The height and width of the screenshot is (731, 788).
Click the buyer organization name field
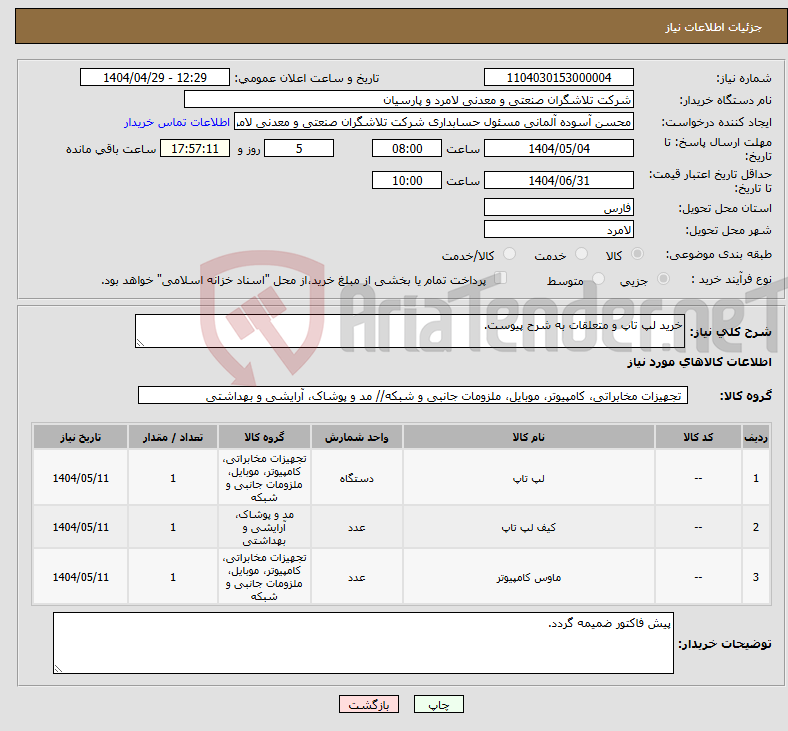click(x=409, y=99)
